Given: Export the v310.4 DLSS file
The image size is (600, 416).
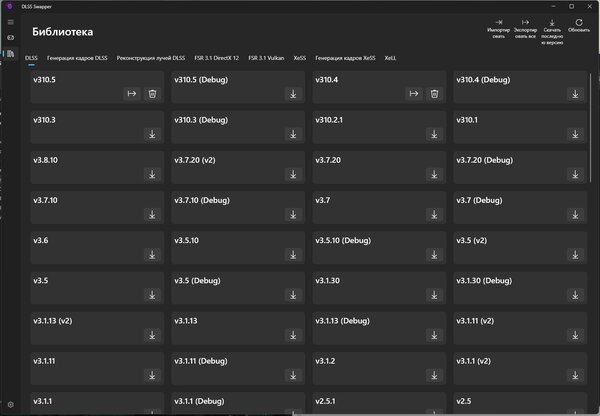Looking at the screenshot, I should coord(414,94).
